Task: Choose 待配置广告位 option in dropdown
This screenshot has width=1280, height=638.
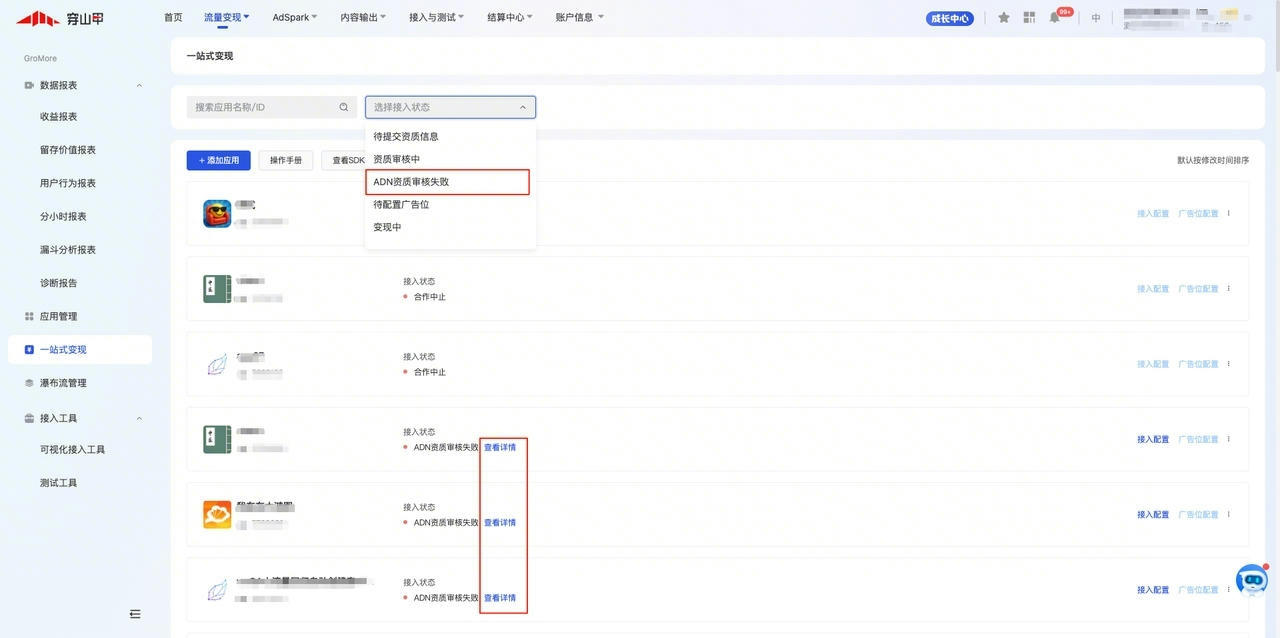Action: click(x=401, y=204)
